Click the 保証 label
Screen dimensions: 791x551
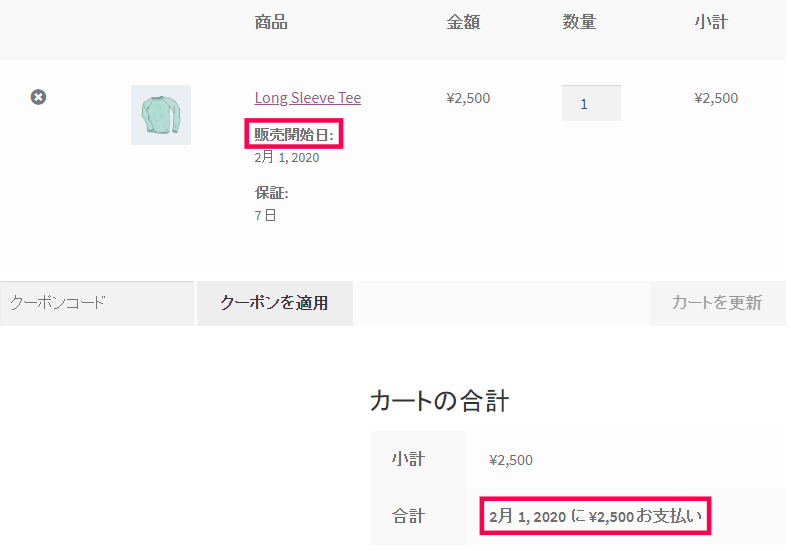271,193
